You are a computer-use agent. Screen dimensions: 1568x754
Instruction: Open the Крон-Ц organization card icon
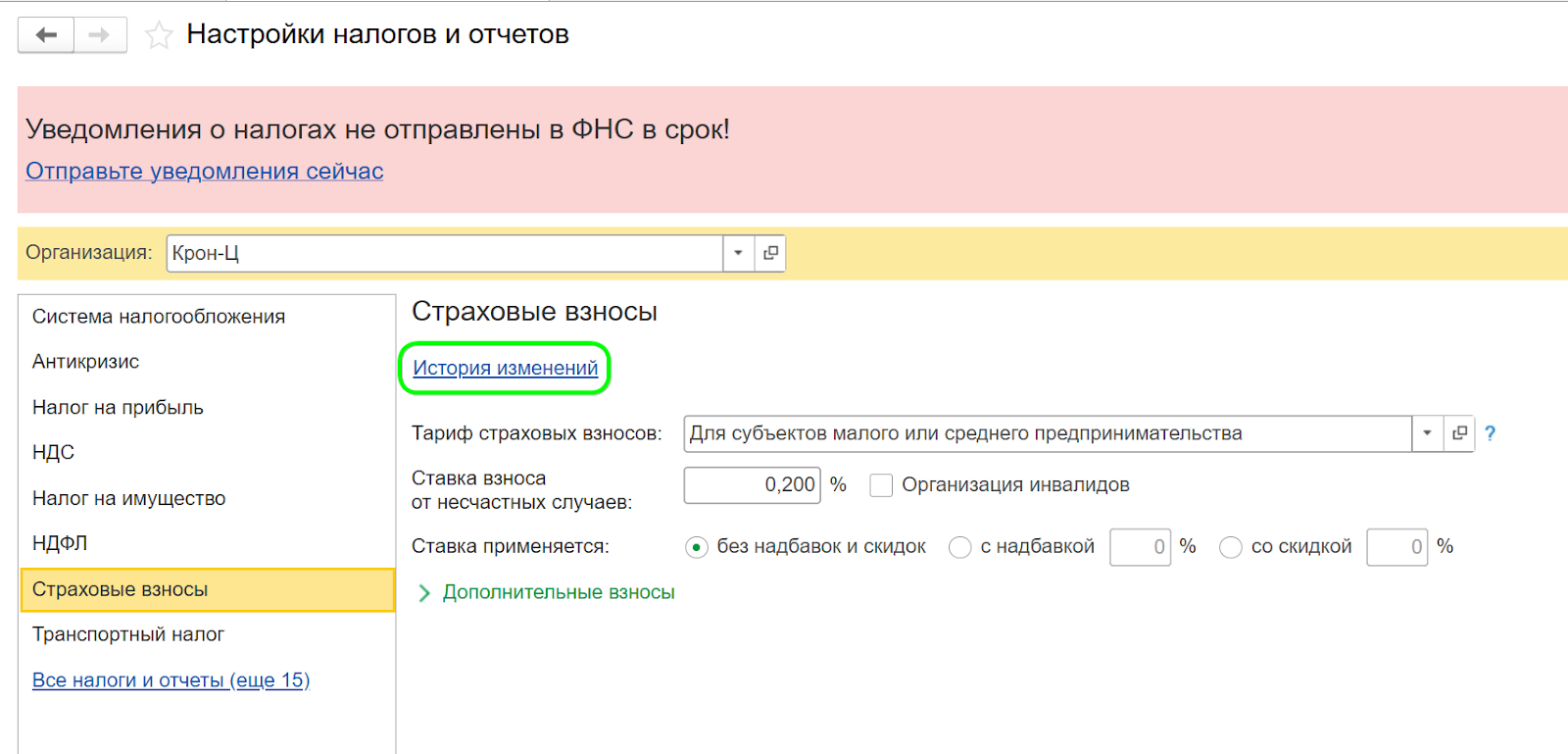(x=771, y=253)
